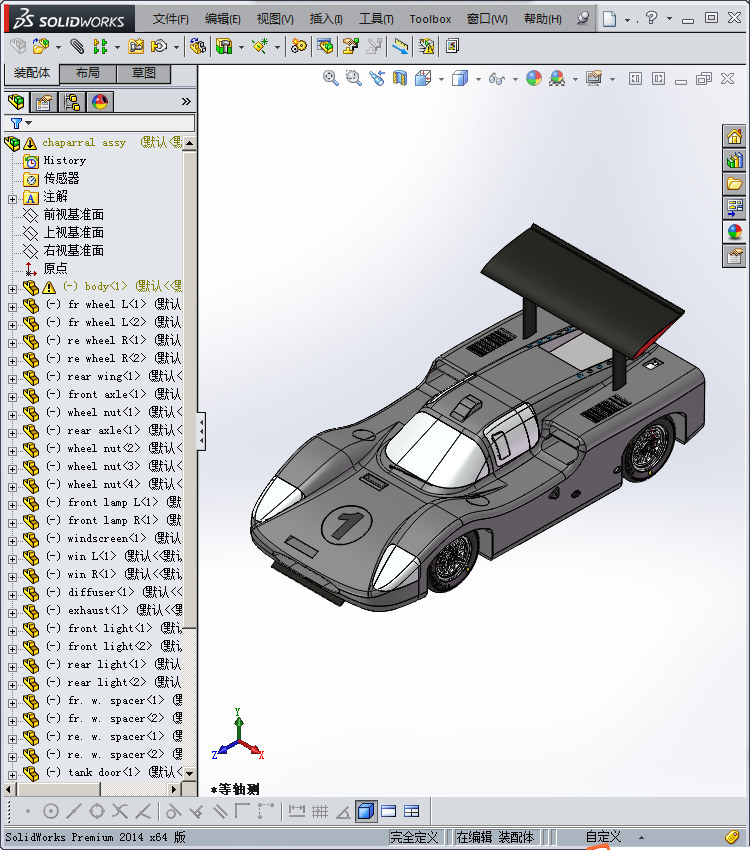Open the Toolbox menu
Screen dimensions: 750x850
pos(430,19)
